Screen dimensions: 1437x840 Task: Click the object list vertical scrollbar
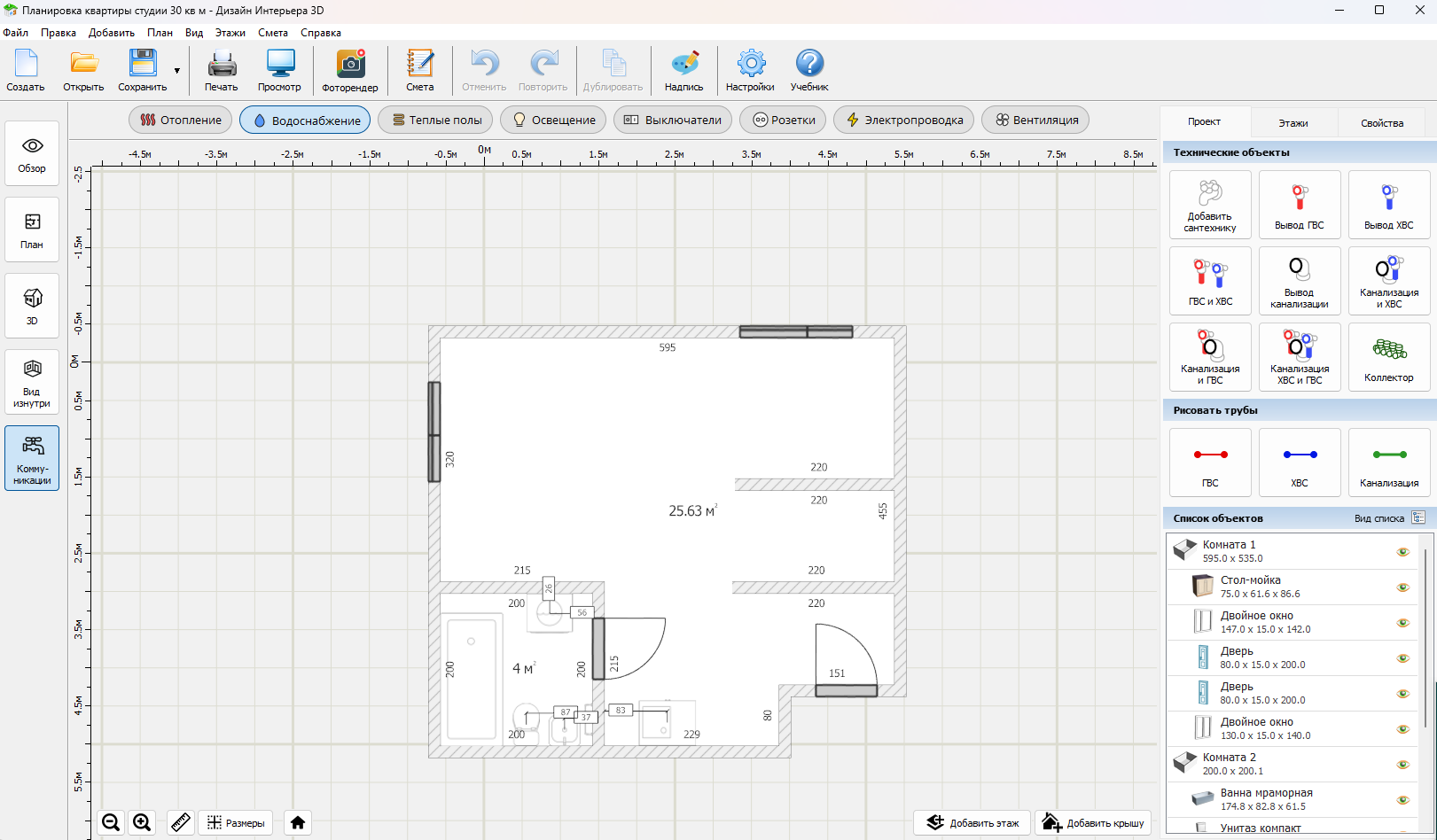1425,638
